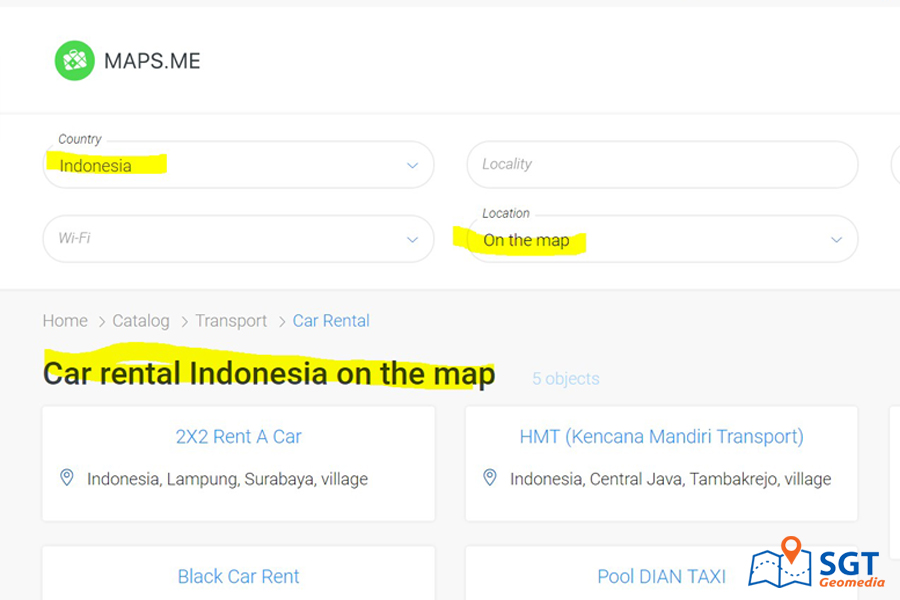This screenshot has width=900, height=600.
Task: Click the MAPS.ME green logo icon
Action: tap(75, 60)
